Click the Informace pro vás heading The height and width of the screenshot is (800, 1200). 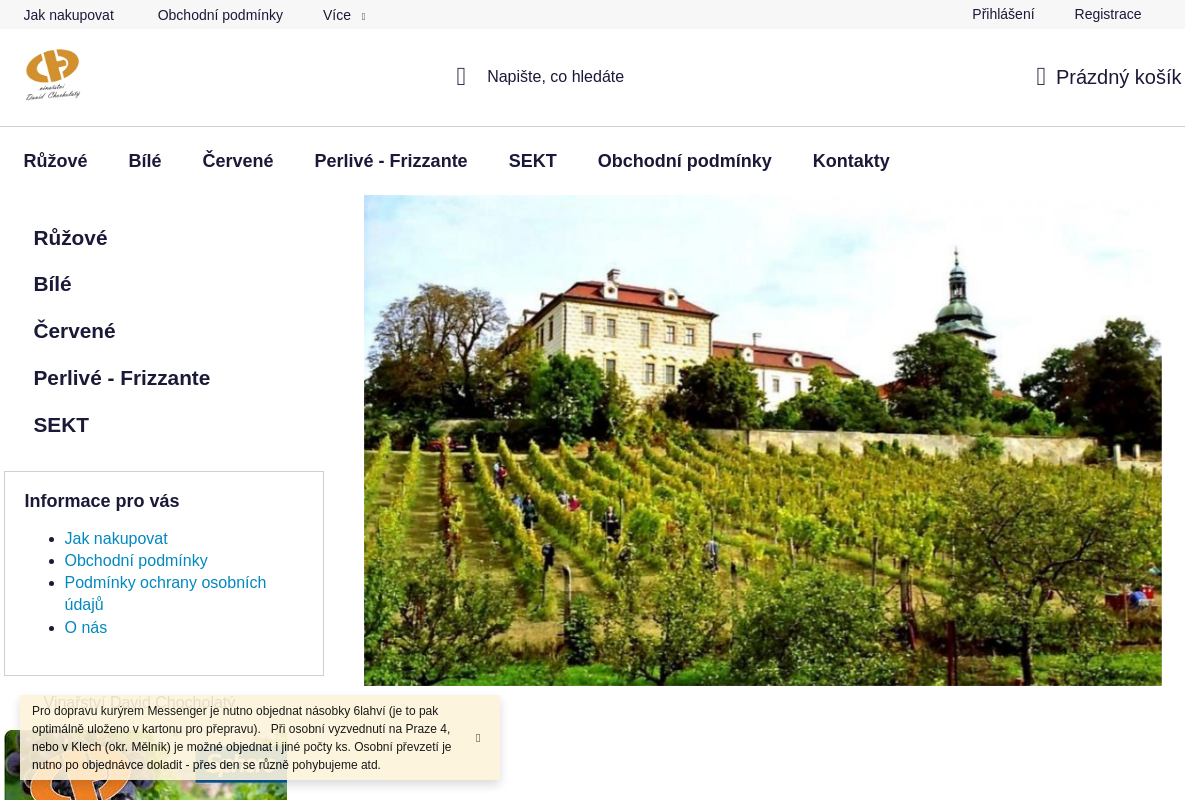point(102,501)
